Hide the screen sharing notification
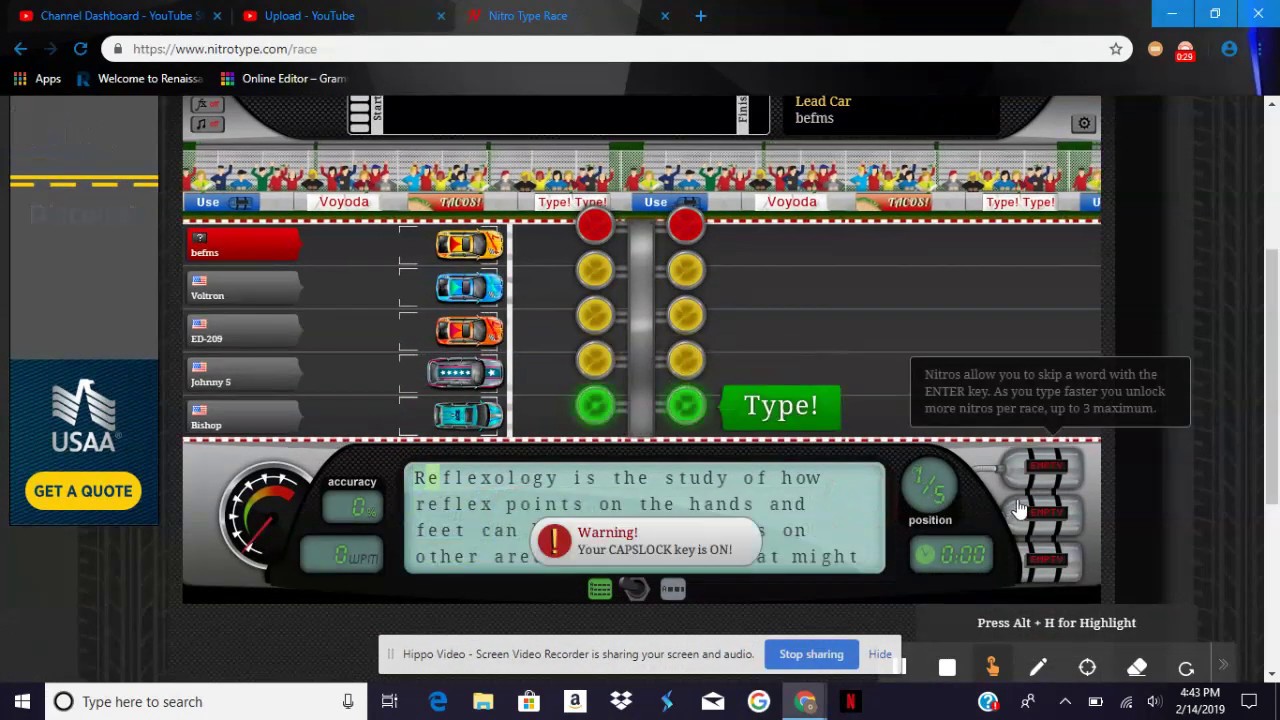Viewport: 1280px width, 720px height. [x=880, y=654]
